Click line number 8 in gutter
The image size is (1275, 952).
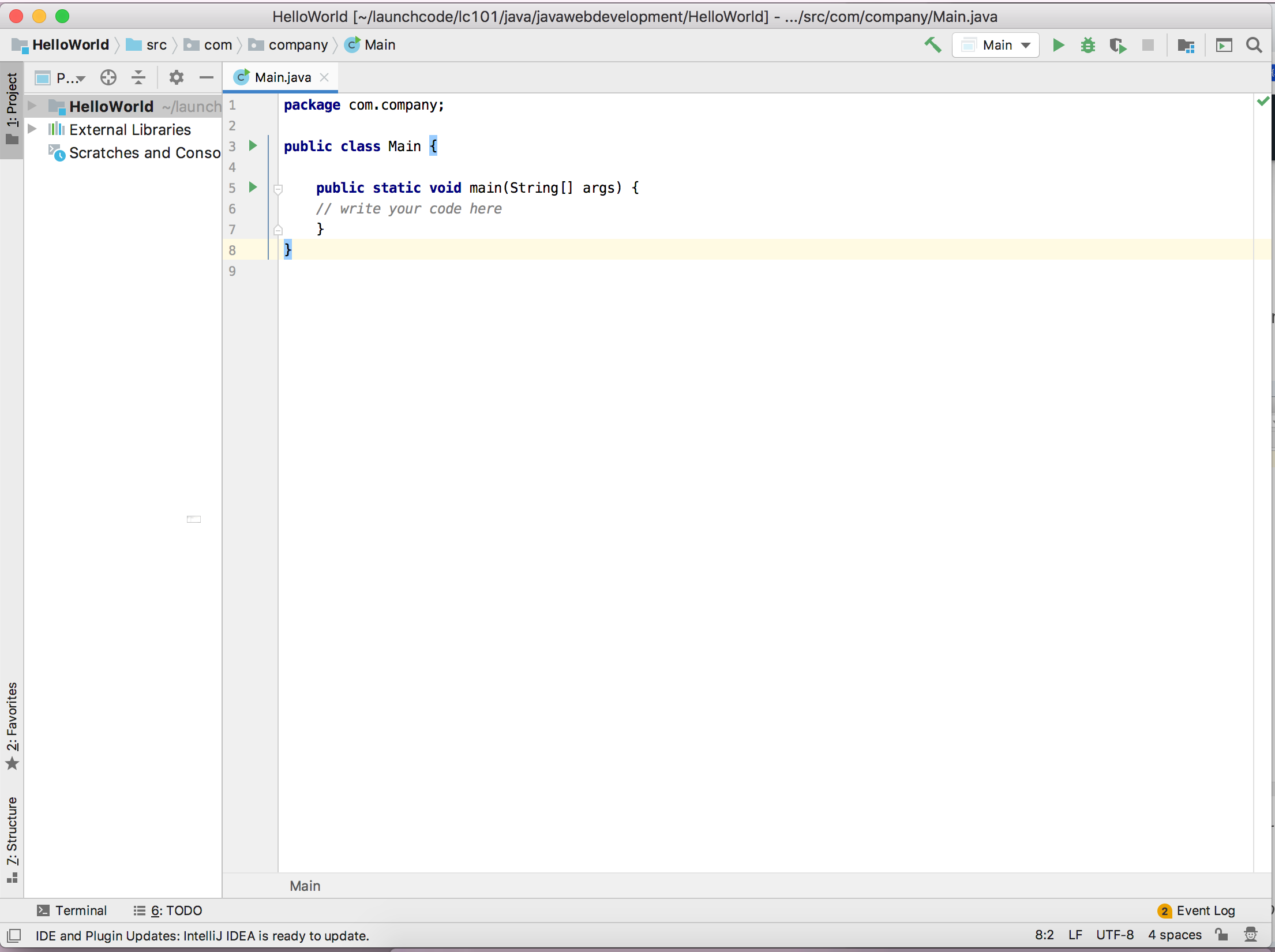click(x=232, y=250)
